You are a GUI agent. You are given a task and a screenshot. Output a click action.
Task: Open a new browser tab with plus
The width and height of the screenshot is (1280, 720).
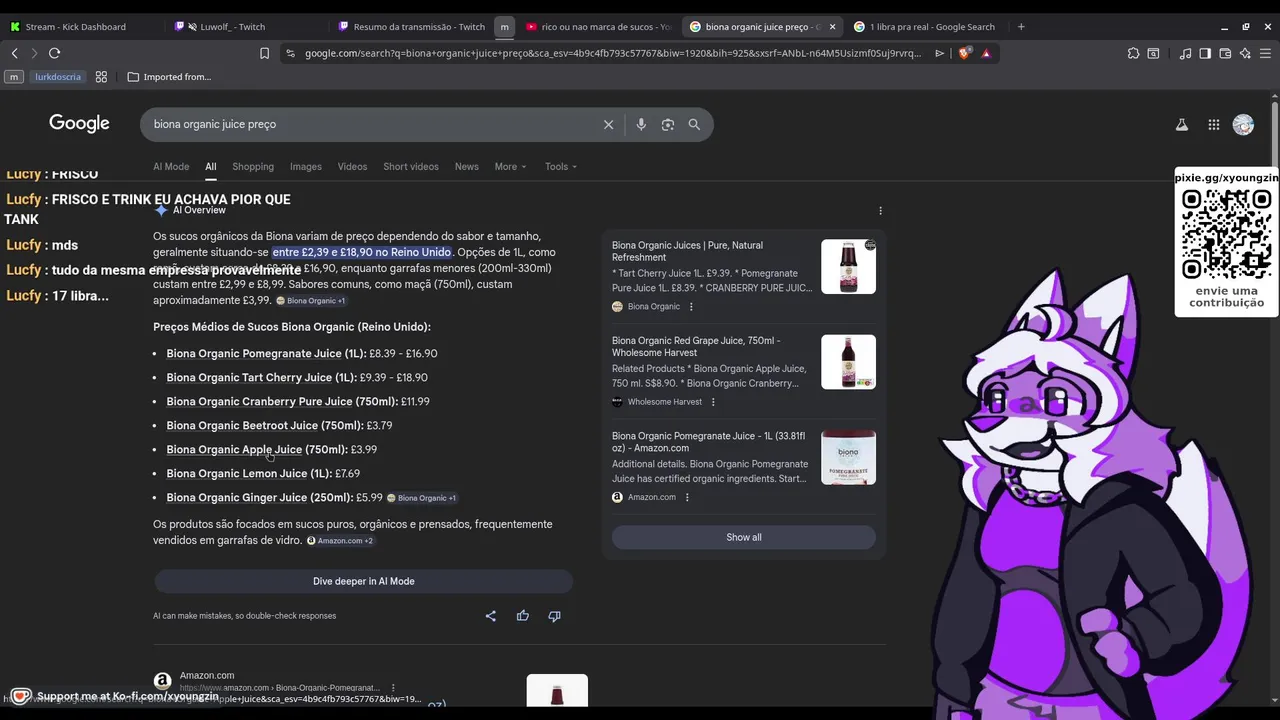point(1021,27)
